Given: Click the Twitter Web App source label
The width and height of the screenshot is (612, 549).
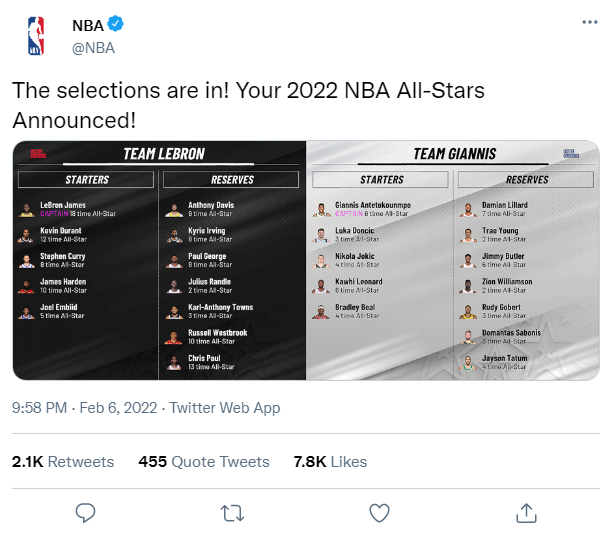Looking at the screenshot, I should [x=225, y=408].
